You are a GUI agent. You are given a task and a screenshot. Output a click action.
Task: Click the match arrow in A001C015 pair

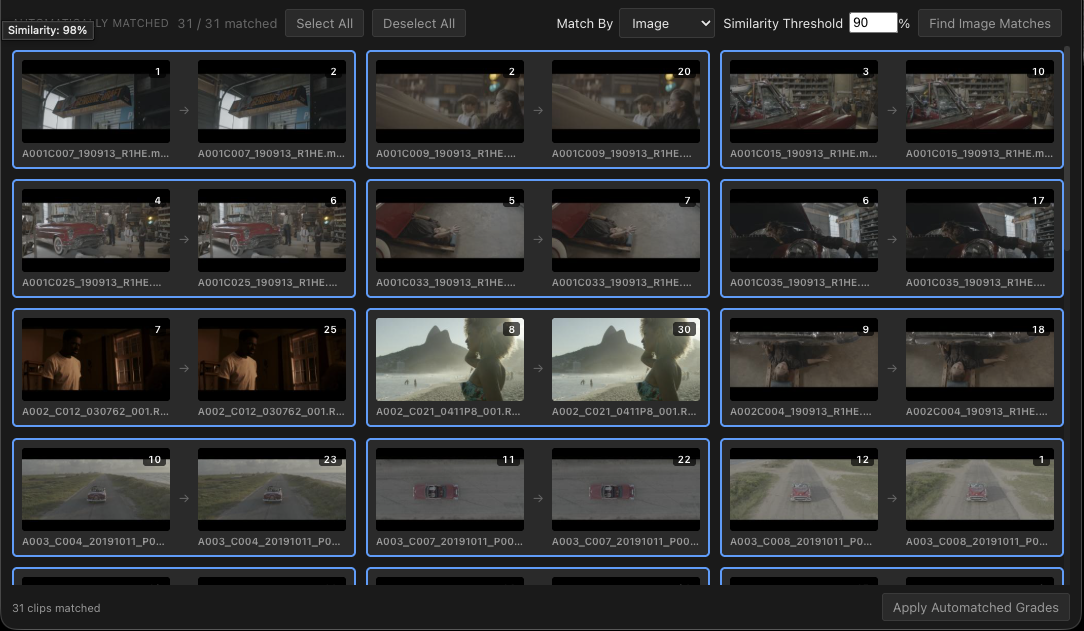(x=892, y=110)
